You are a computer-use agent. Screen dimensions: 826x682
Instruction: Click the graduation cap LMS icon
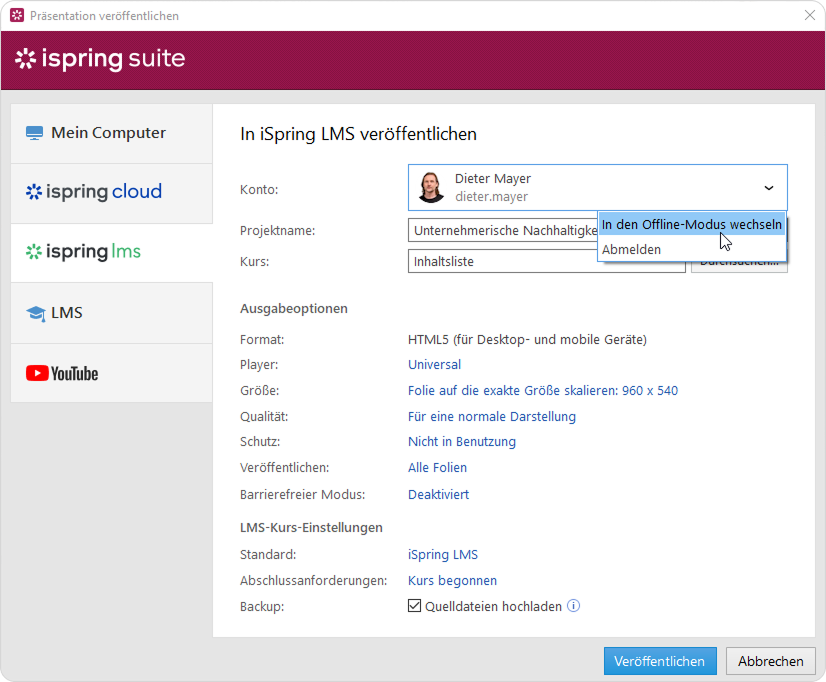[x=36, y=314]
